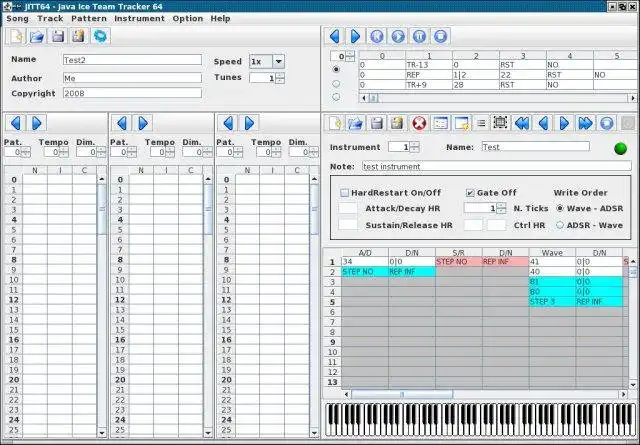Select ADSR - Wave write order
Viewport: 640px width, 445px height.
click(560, 225)
